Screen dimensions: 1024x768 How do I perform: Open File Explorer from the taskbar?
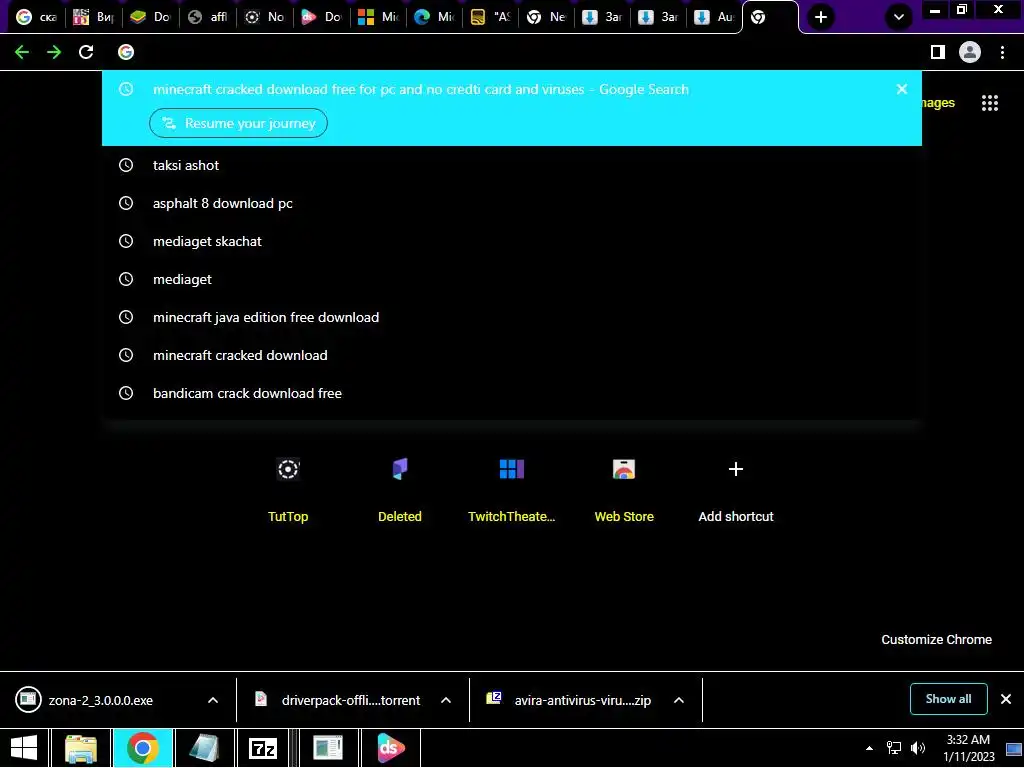coord(81,748)
